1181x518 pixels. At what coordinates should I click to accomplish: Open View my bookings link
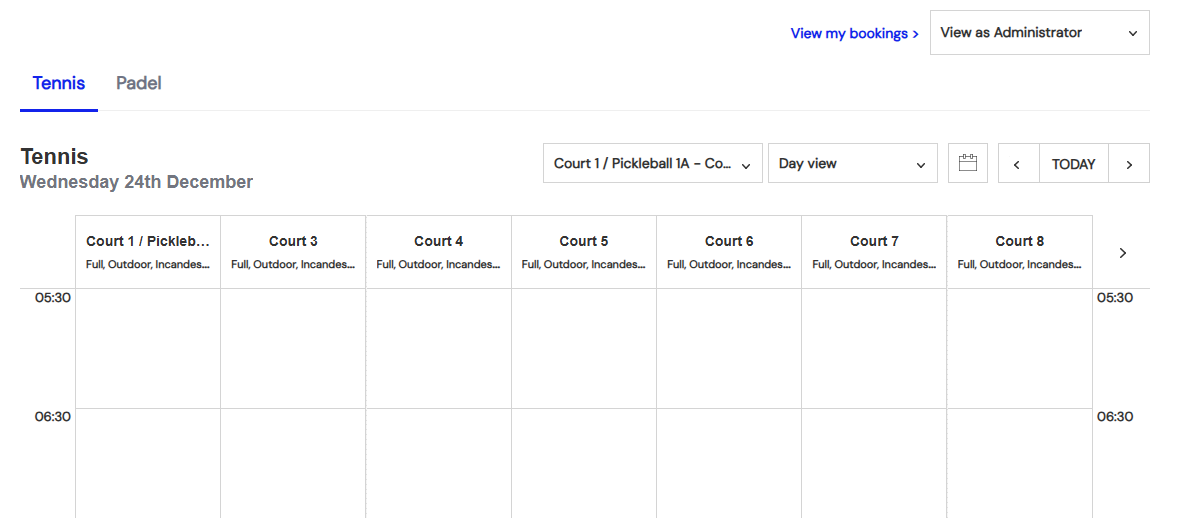pyautogui.click(x=854, y=34)
